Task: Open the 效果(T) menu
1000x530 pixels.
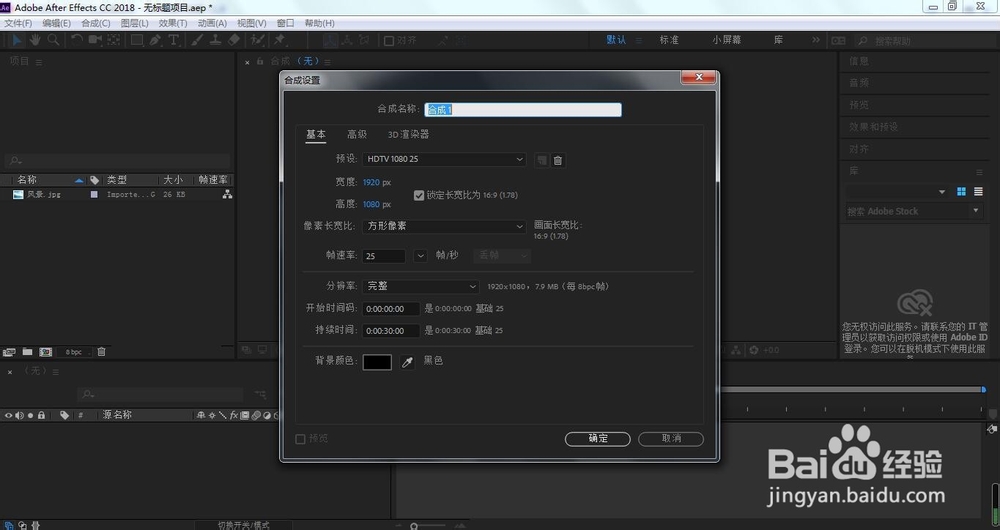Action: tap(173, 23)
